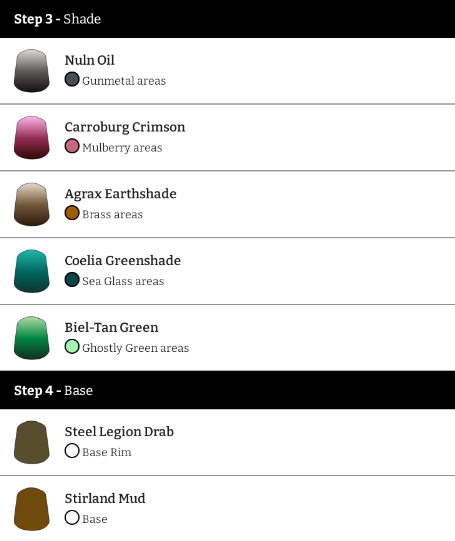
Task: Select the Ghostly Green areas label
Action: point(136,348)
